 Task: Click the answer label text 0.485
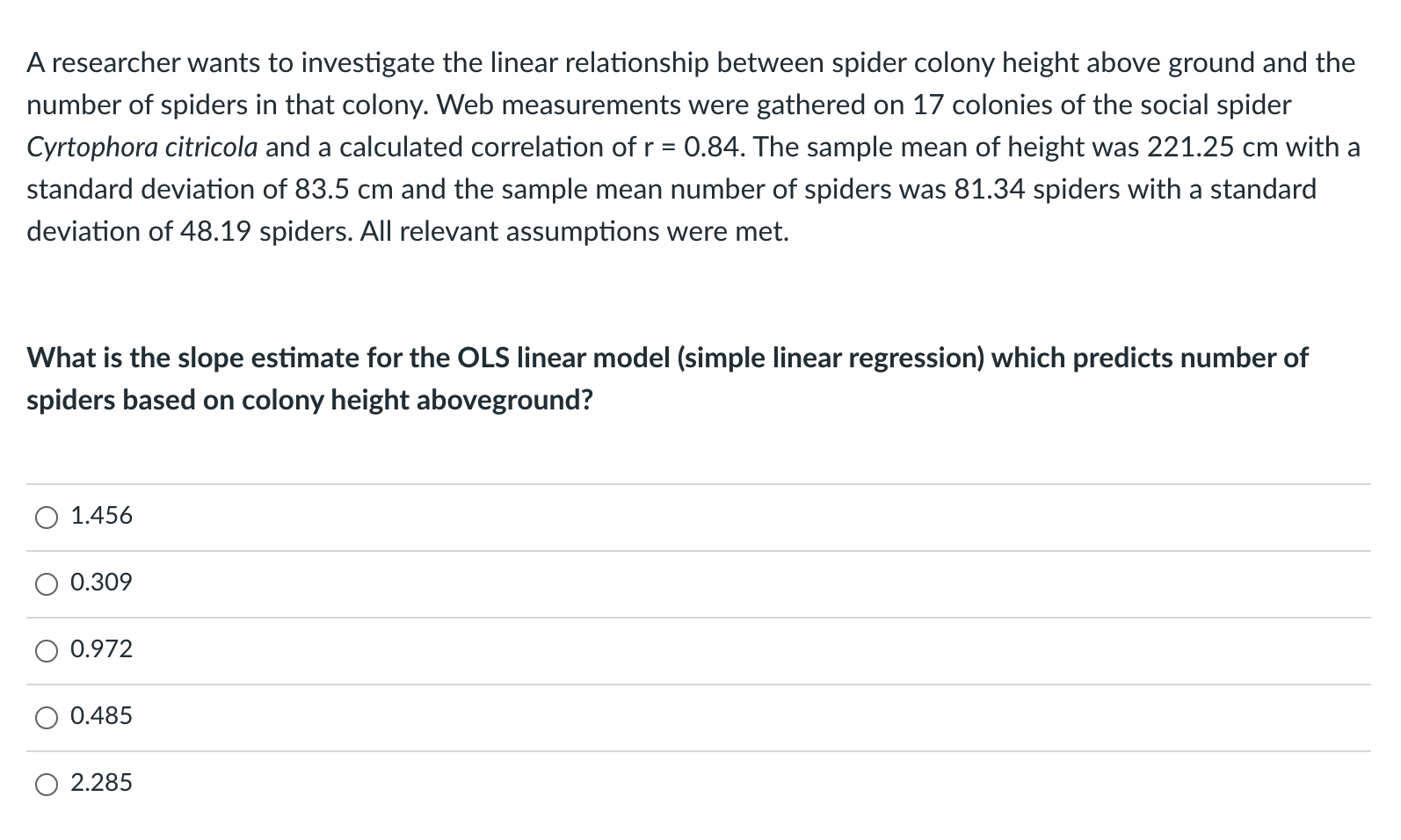click(101, 716)
